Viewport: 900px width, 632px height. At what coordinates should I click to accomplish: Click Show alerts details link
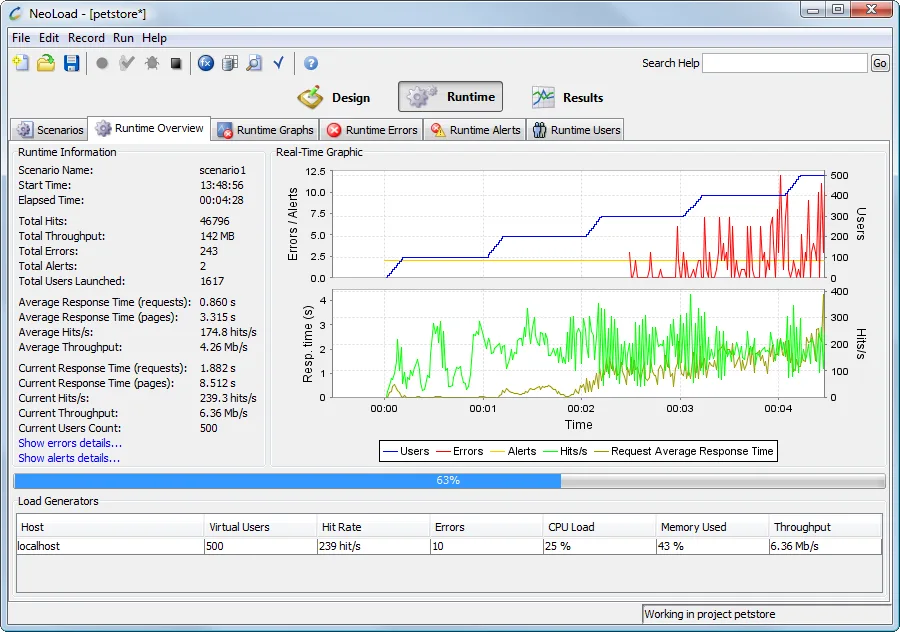[x=69, y=458]
